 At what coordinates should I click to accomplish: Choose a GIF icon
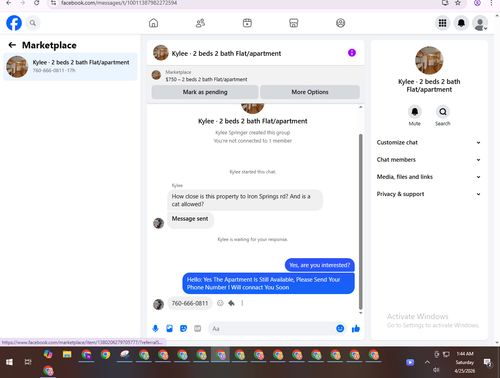coord(198,329)
